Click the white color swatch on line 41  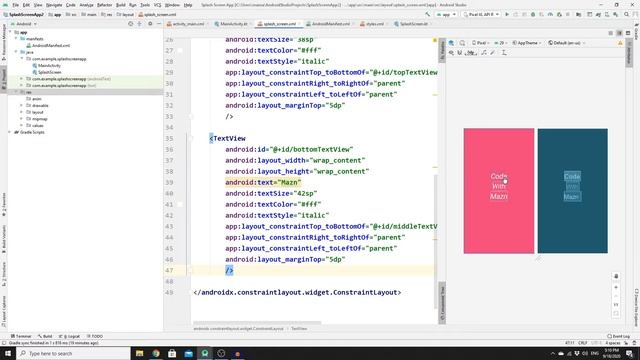point(180,204)
